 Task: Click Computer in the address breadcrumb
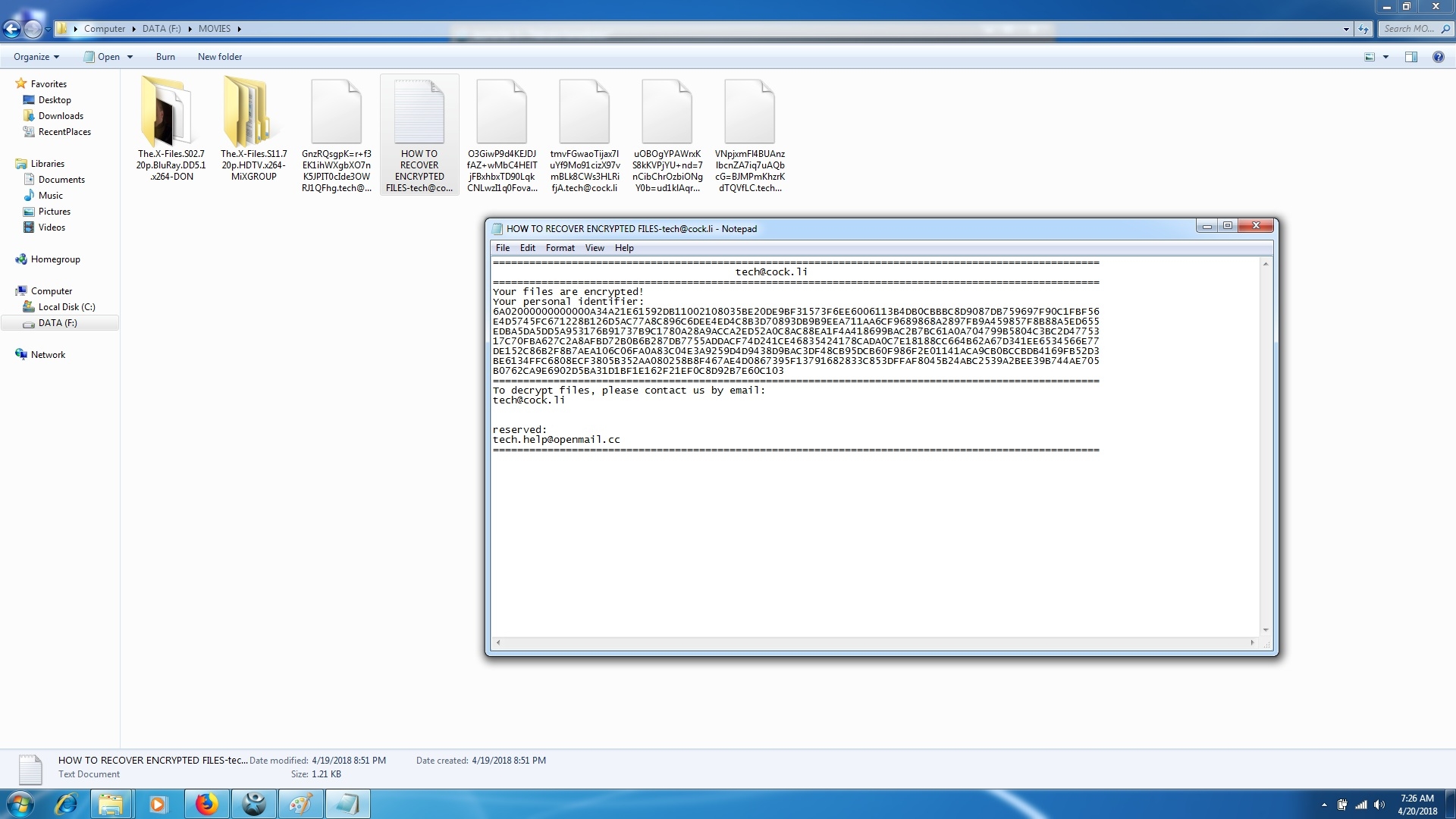pyautogui.click(x=105, y=29)
